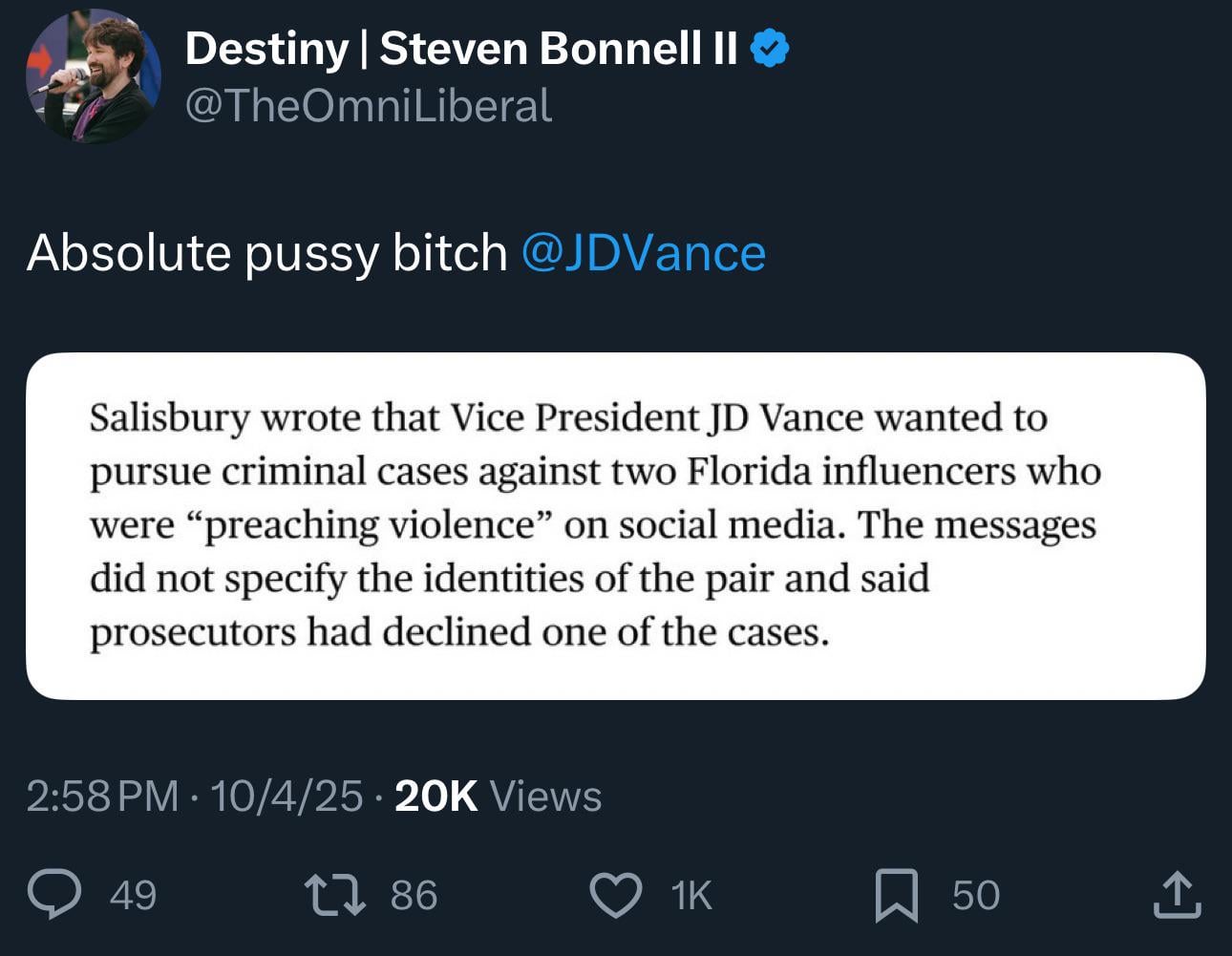The width and height of the screenshot is (1232, 956).
Task: View the 20K Views analytics
Action: pyautogui.click(x=498, y=796)
